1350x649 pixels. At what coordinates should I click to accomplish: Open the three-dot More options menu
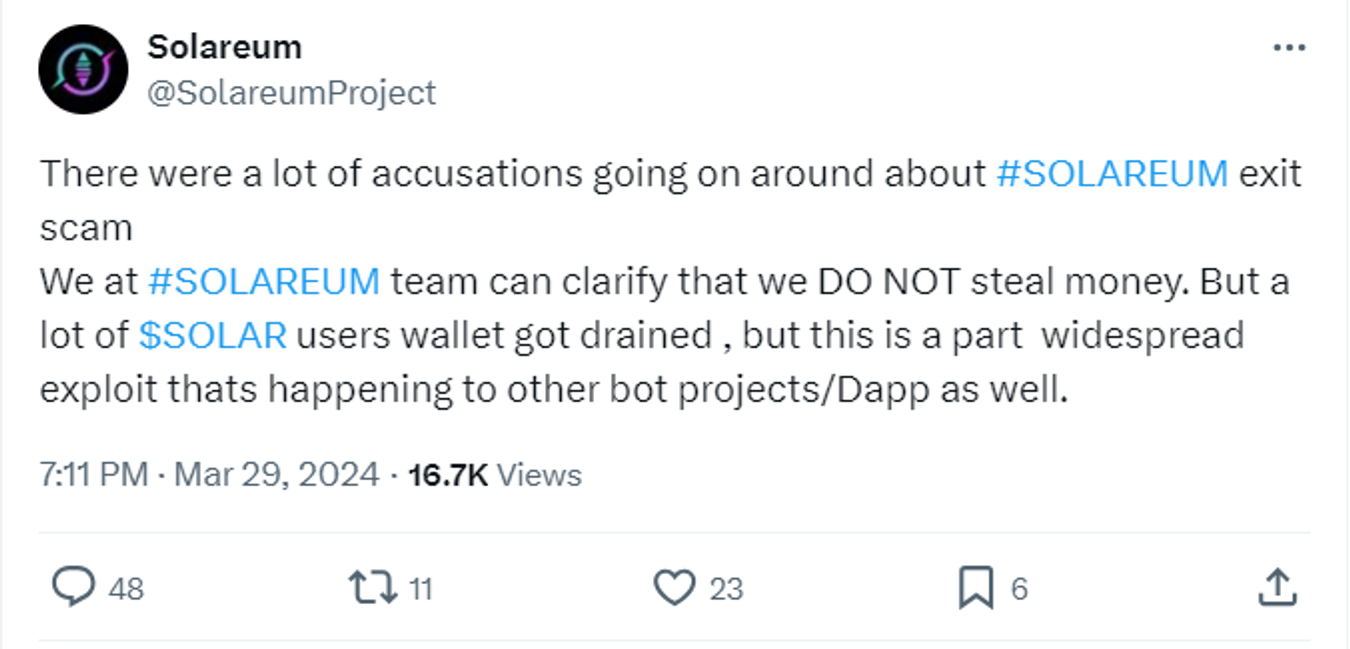pyautogui.click(x=1288, y=48)
